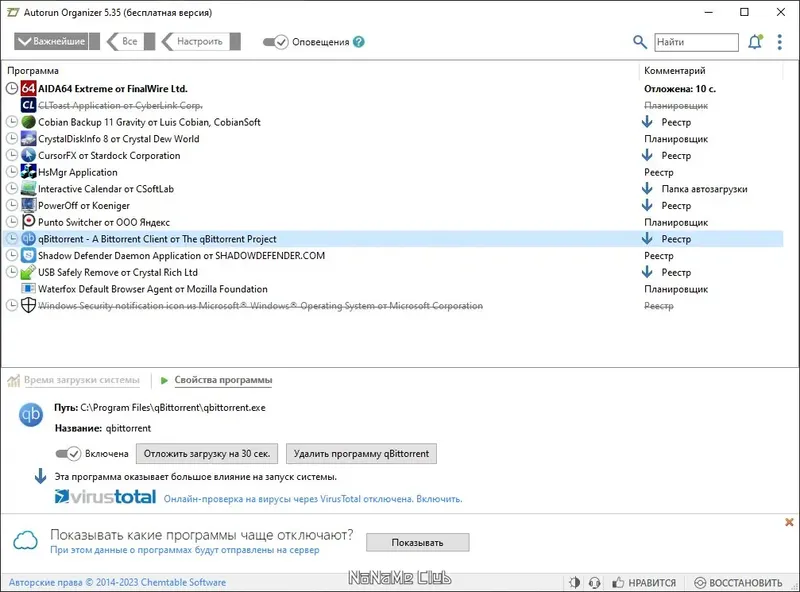Open the three-dot more menu
Screen dimensions: 800x592
780,42
